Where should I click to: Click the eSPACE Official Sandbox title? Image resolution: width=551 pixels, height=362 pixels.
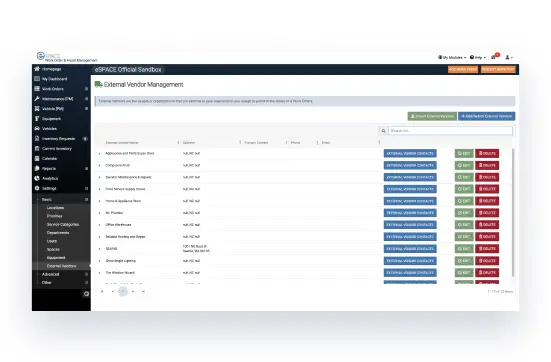click(128, 70)
